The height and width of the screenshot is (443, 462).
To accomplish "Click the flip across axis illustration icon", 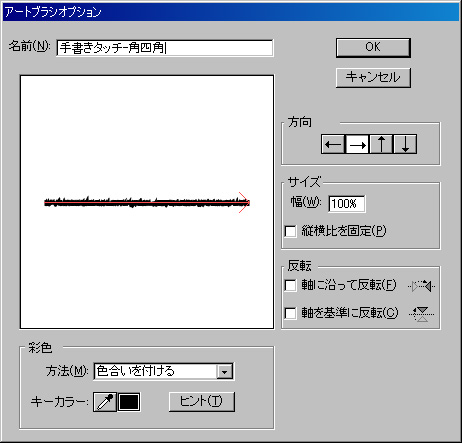I will click(x=422, y=314).
